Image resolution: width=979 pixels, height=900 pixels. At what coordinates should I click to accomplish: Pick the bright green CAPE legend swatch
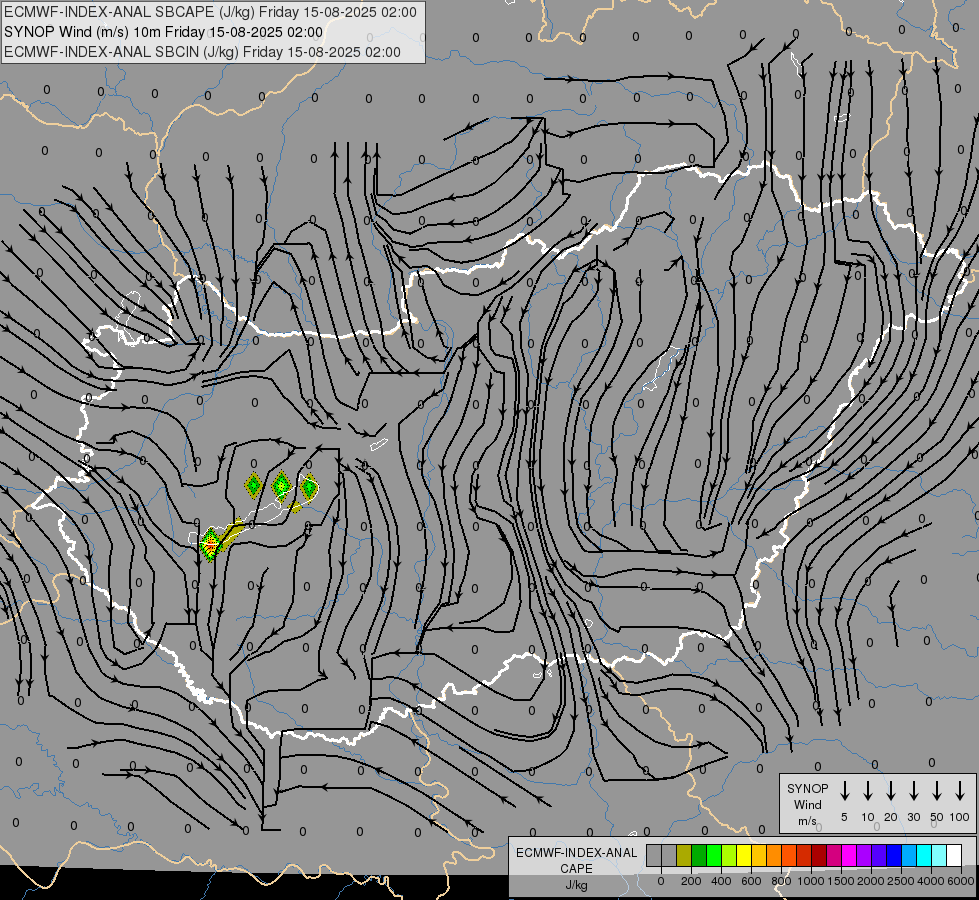tap(714, 855)
